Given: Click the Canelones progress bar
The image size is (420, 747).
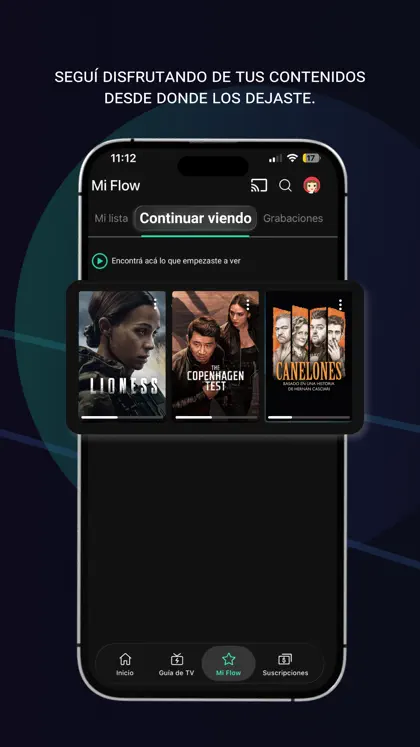Looking at the screenshot, I should pyautogui.click(x=309, y=417).
